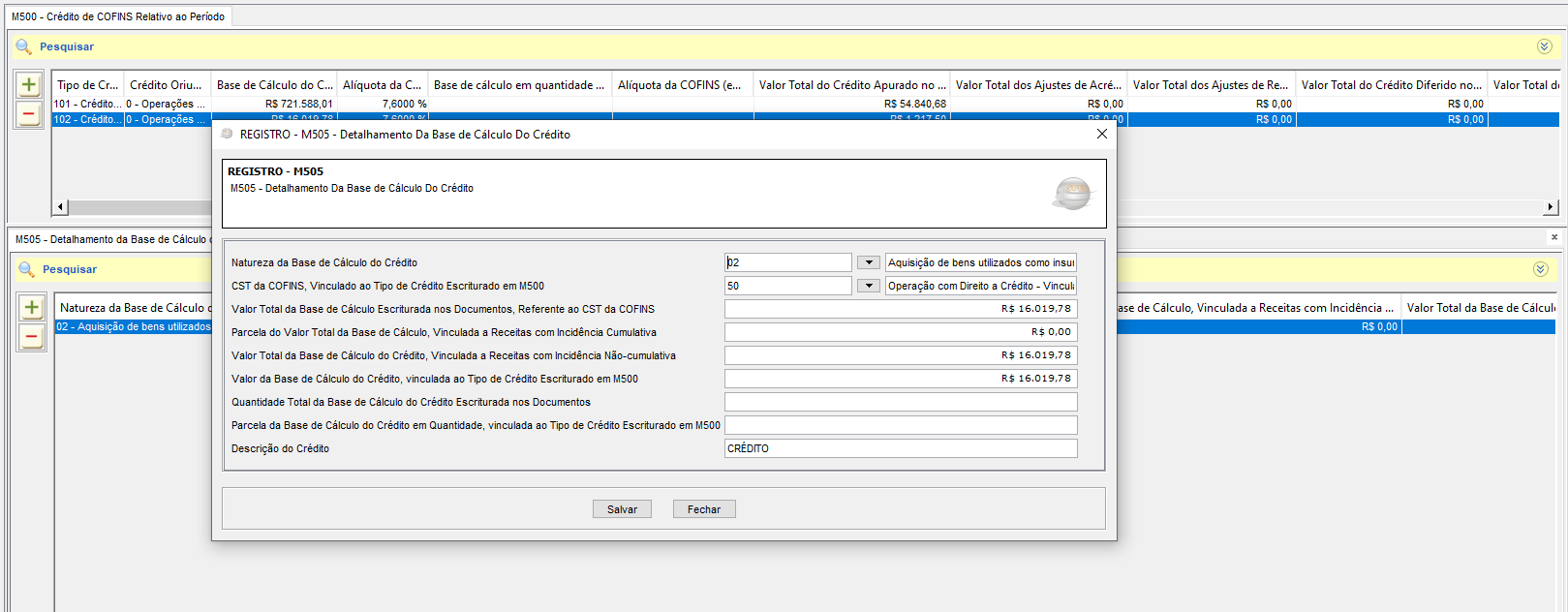
Task: Click the green plus icon in M500 panel
Action: pos(29,85)
